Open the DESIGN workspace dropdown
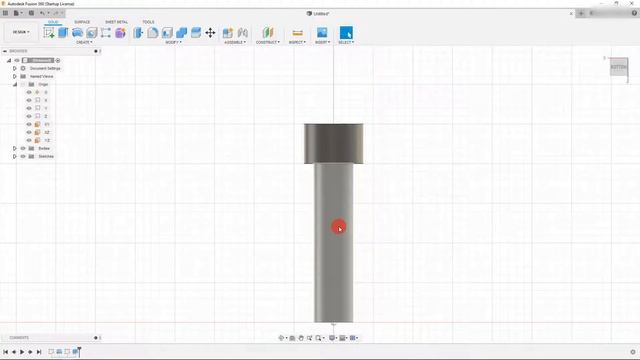Screen dimensions: 640x360 tap(21, 32)
